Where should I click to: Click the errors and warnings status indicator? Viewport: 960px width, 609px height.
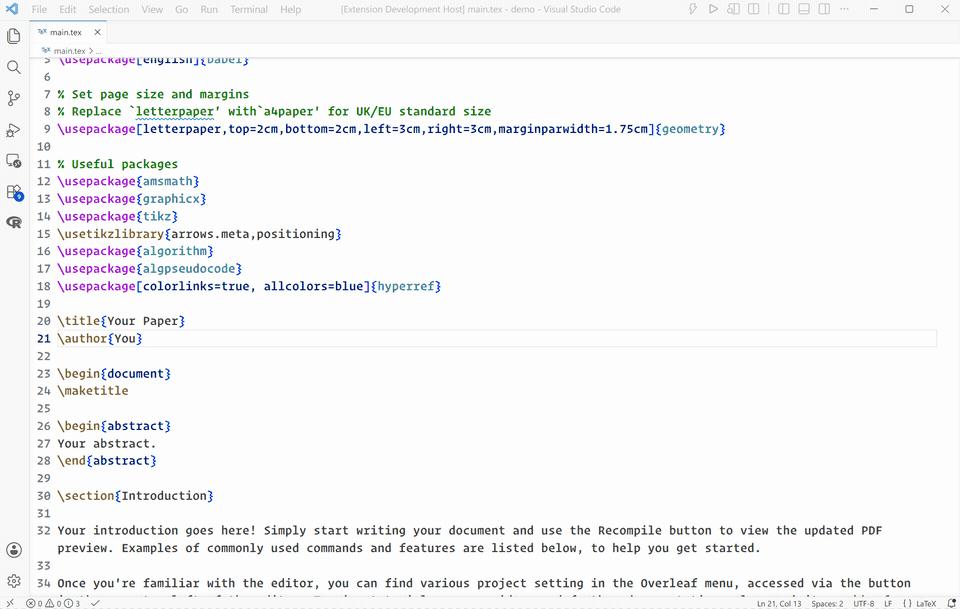(x=53, y=603)
